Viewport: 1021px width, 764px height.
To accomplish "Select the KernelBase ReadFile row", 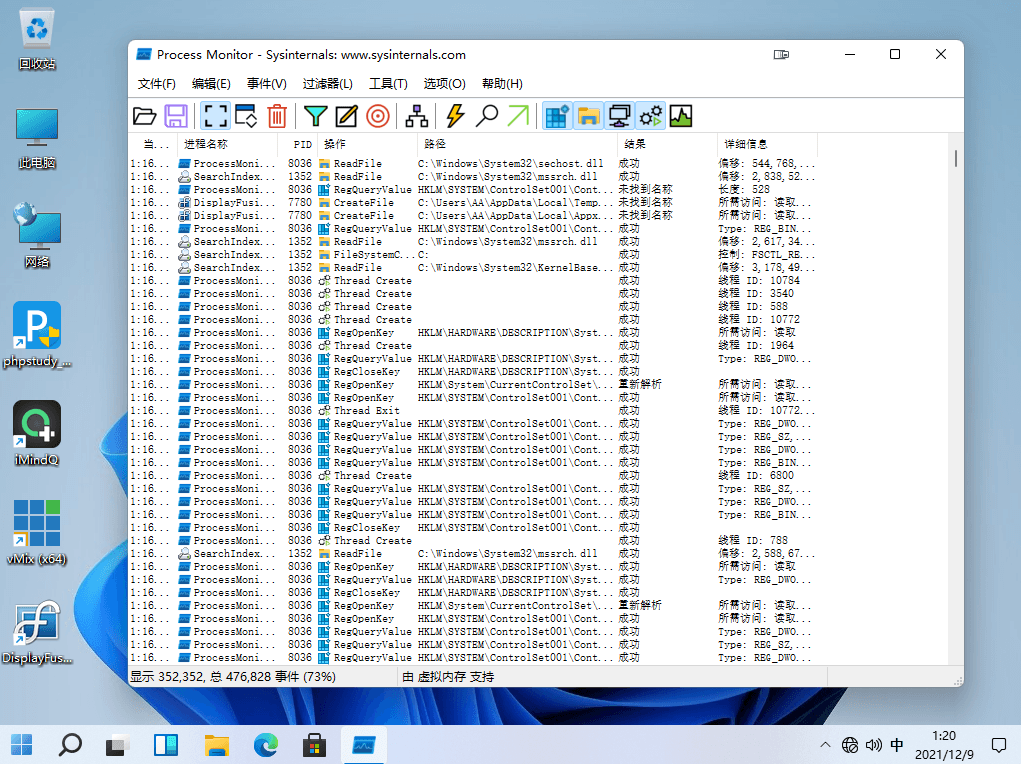I will [x=473, y=268].
